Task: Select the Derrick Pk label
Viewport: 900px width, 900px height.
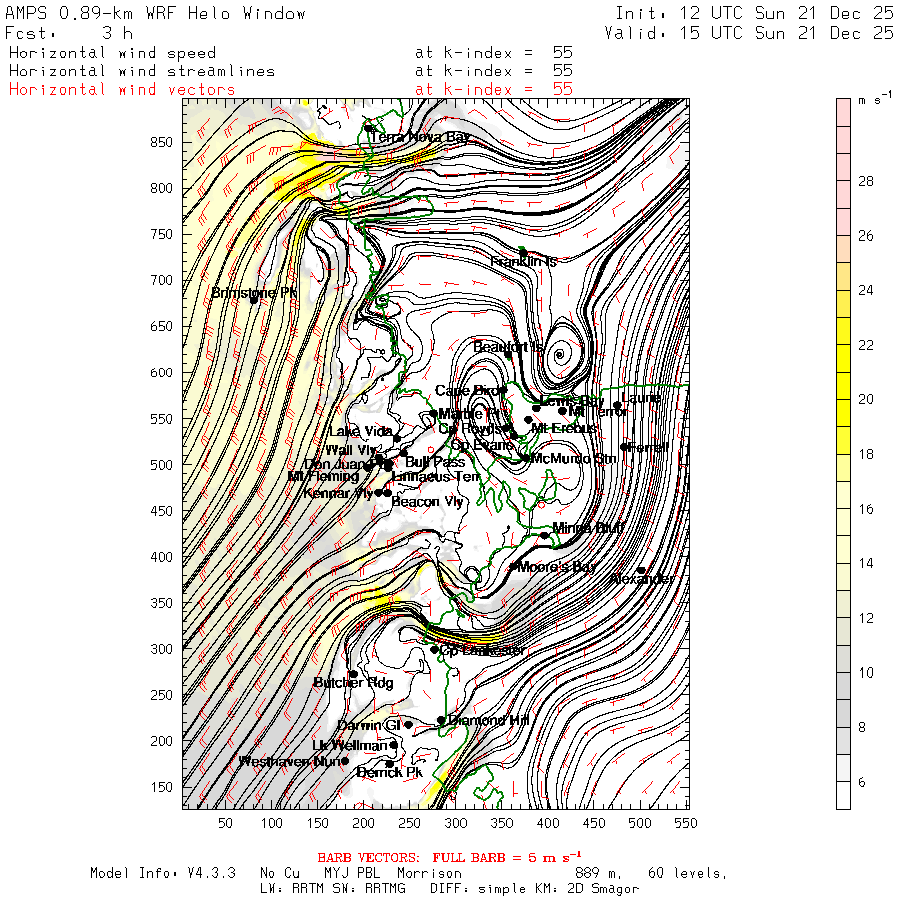Action: [390, 773]
